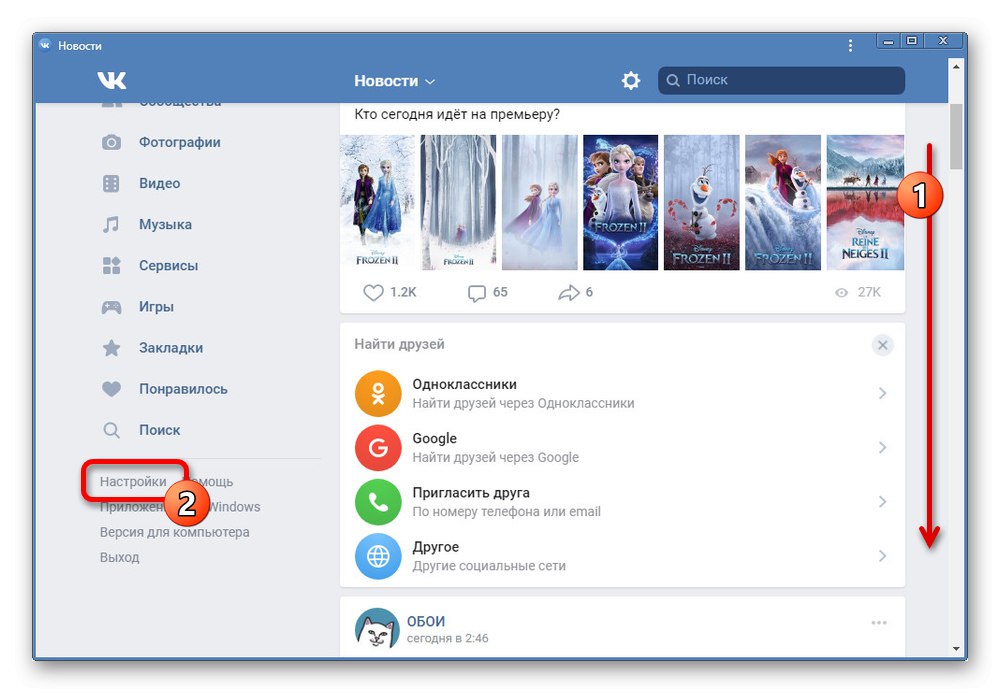Open the Версия для компьютера link
Screen dimensions: 1000x693
tap(174, 532)
